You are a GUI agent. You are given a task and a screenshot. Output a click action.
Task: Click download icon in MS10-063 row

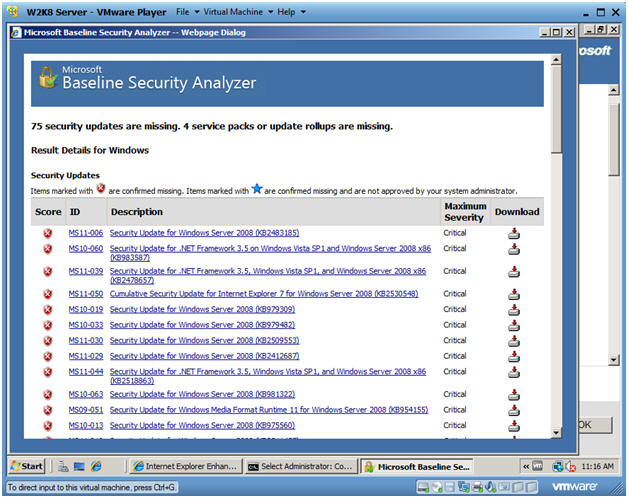click(x=514, y=395)
